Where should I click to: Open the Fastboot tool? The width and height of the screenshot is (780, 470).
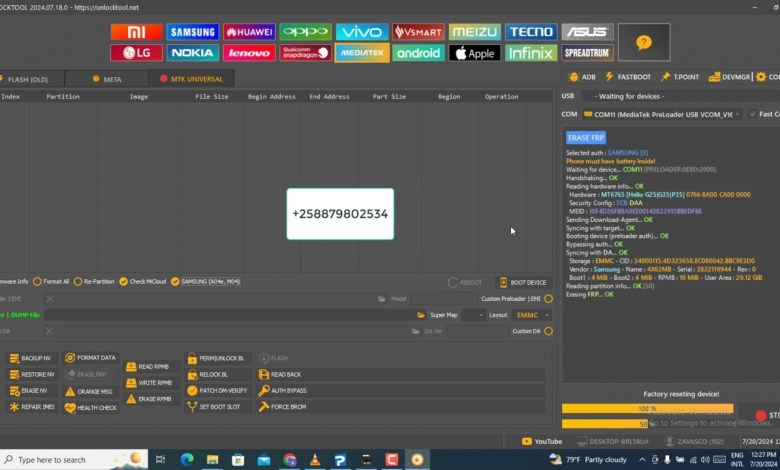point(628,77)
